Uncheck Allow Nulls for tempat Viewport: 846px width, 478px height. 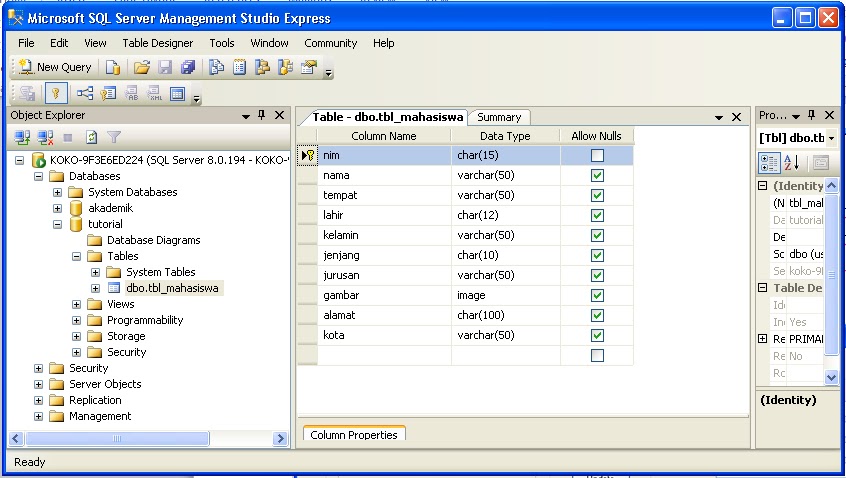(x=597, y=195)
